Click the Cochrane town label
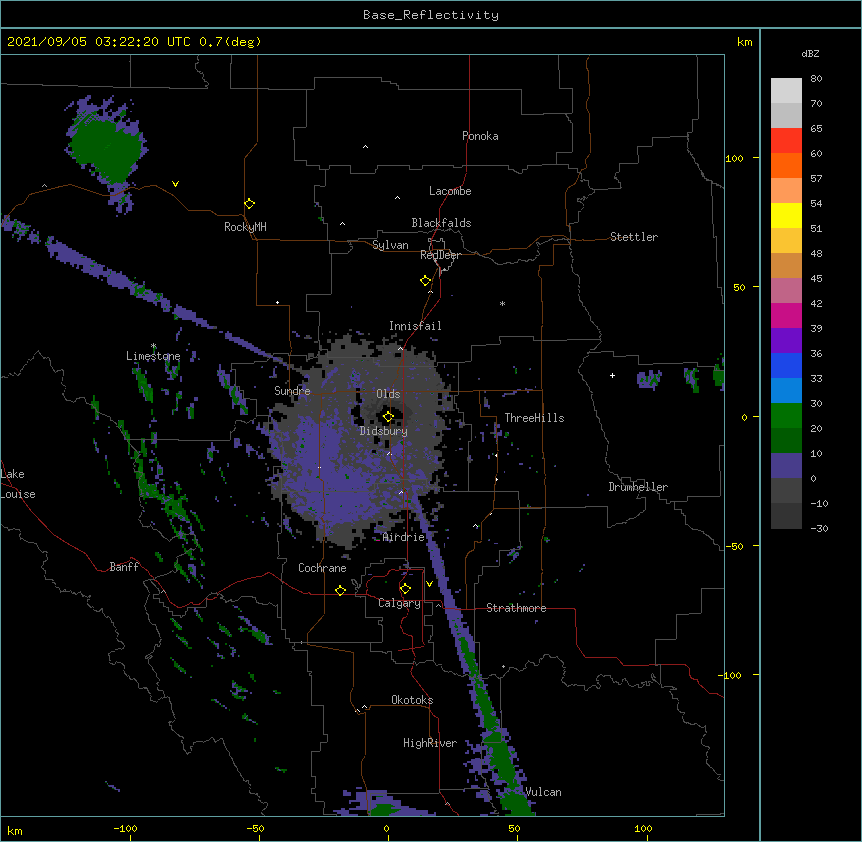This screenshot has width=862, height=842. [322, 568]
